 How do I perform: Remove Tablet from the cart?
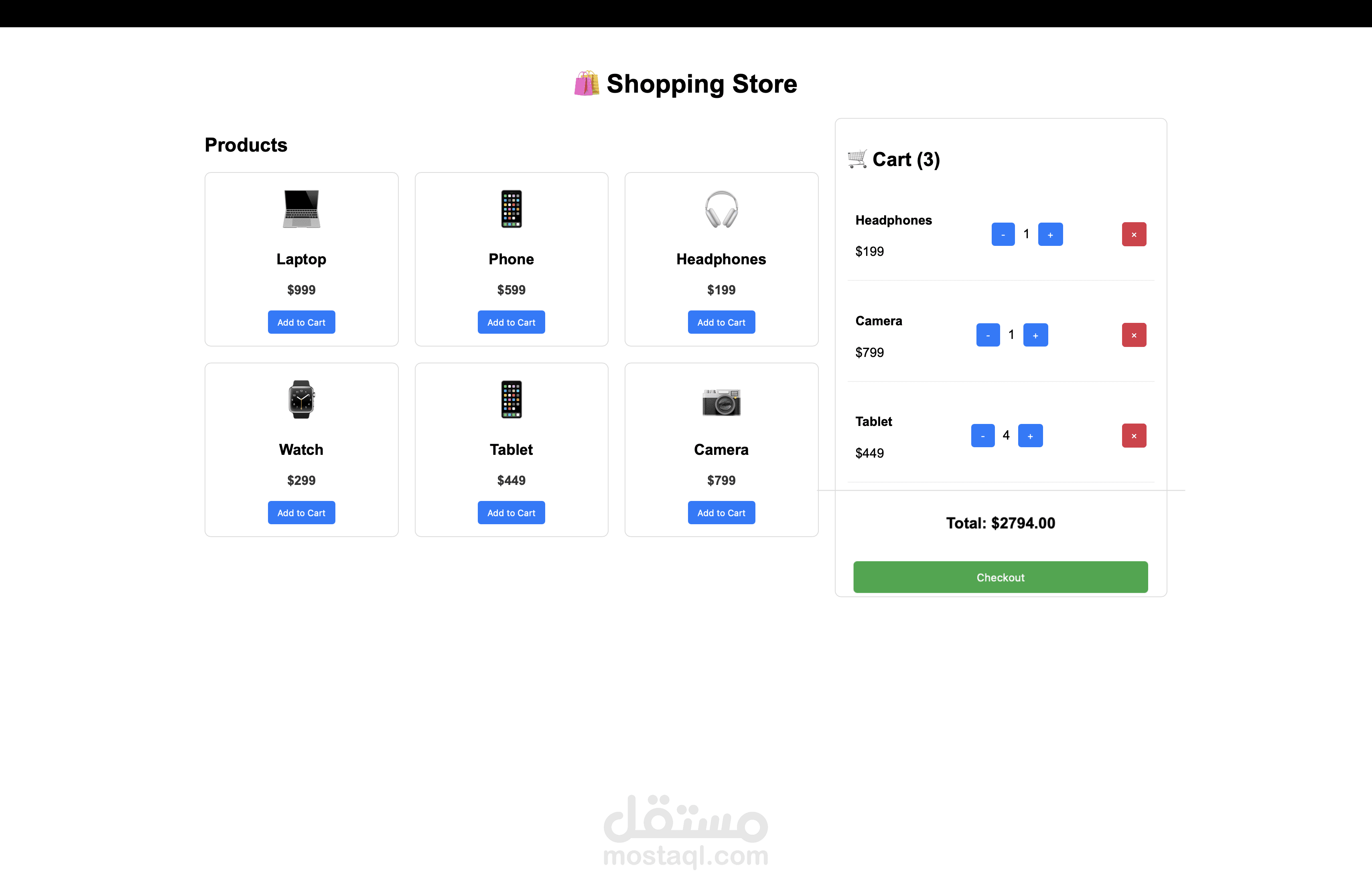click(x=1133, y=436)
